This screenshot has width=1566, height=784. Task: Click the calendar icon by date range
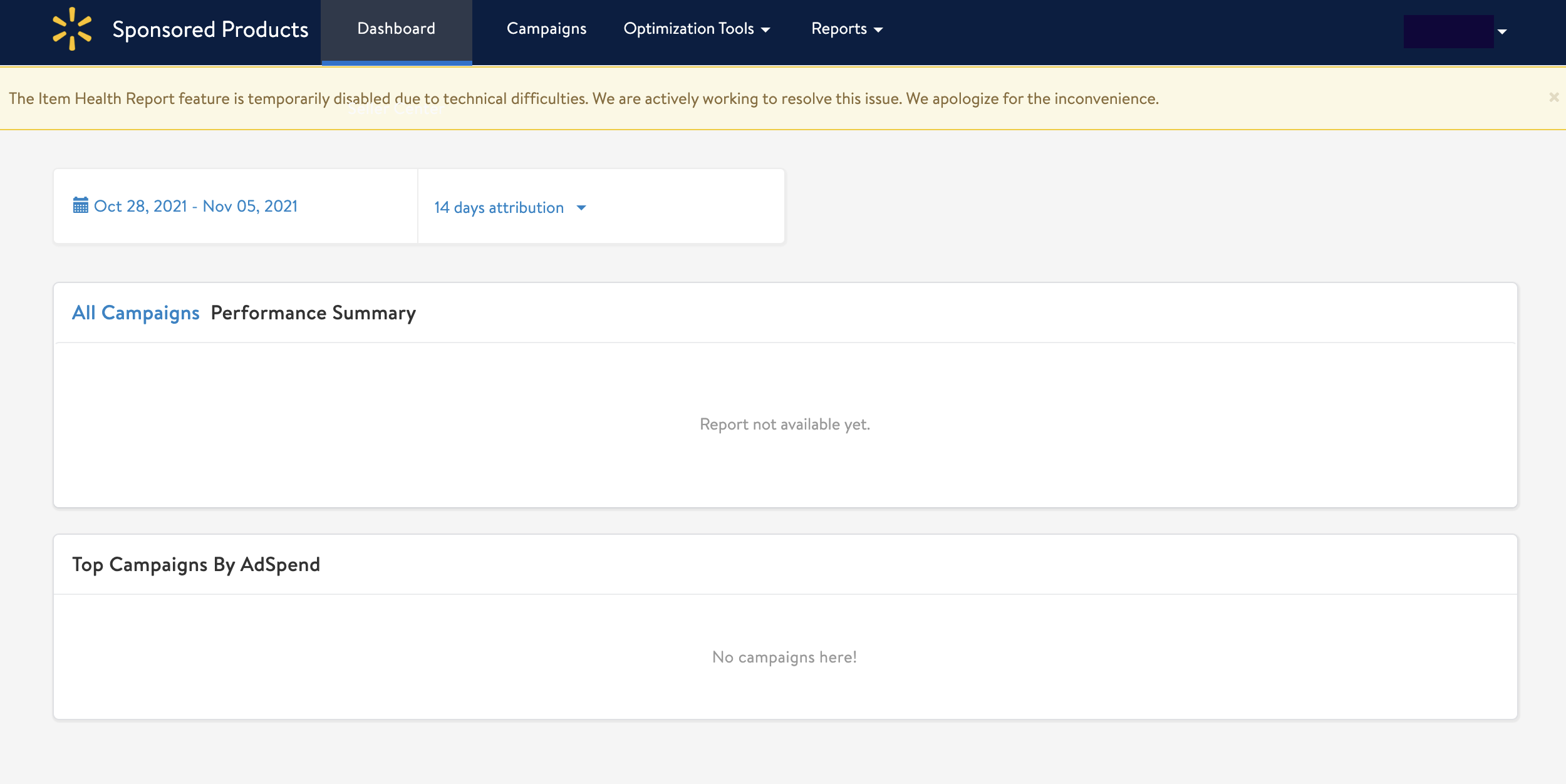(81, 205)
